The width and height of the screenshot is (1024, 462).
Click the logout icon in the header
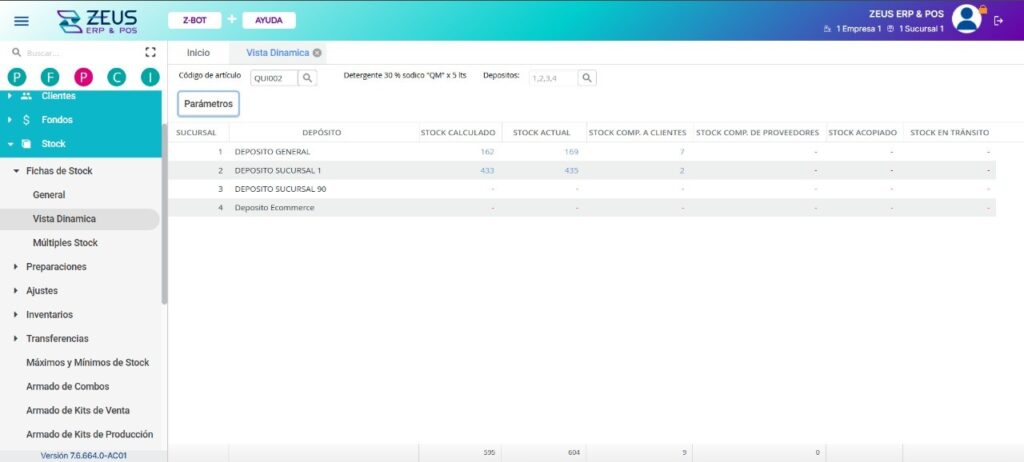pyautogui.click(x=998, y=20)
